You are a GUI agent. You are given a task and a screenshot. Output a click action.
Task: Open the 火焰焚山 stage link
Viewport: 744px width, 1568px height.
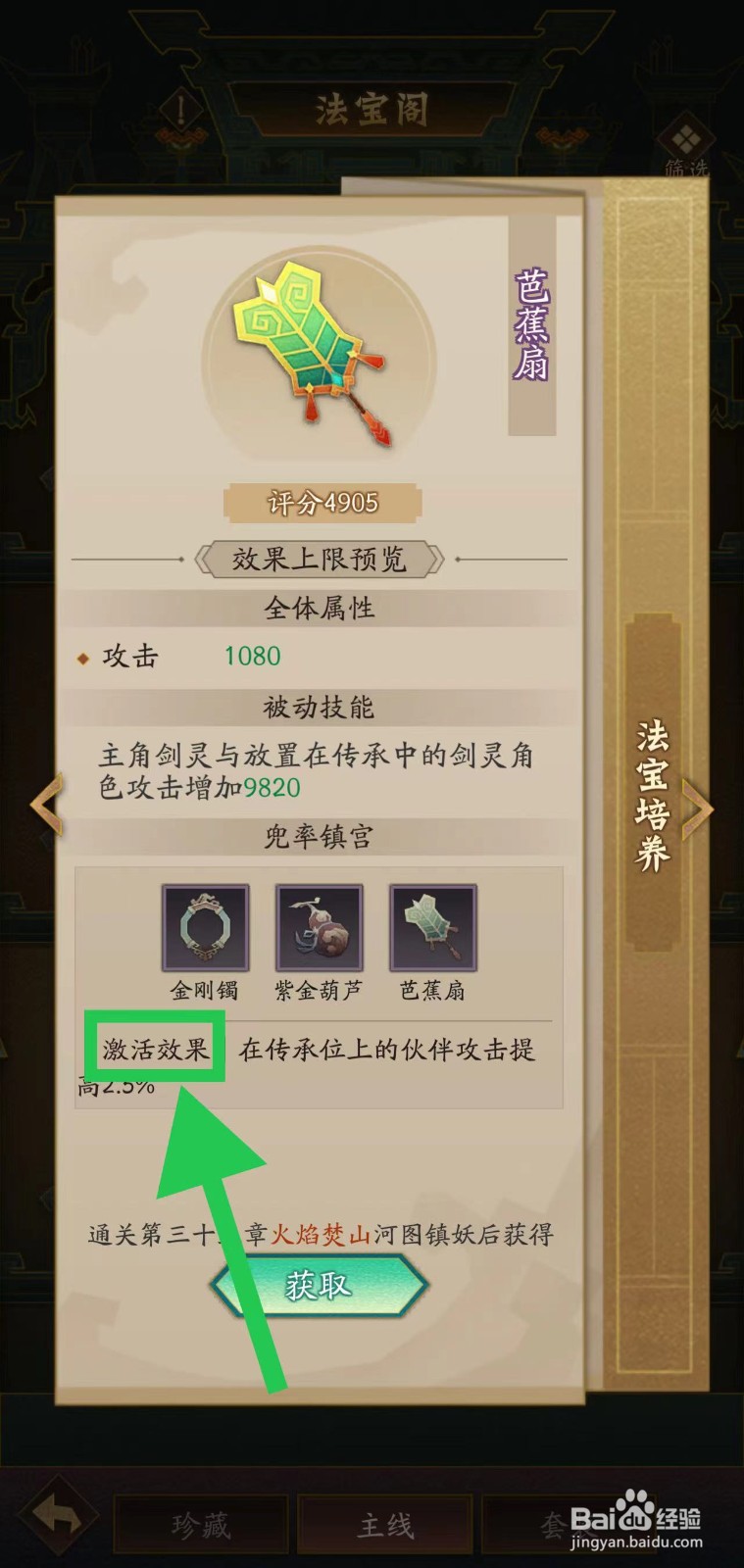[x=321, y=1234]
